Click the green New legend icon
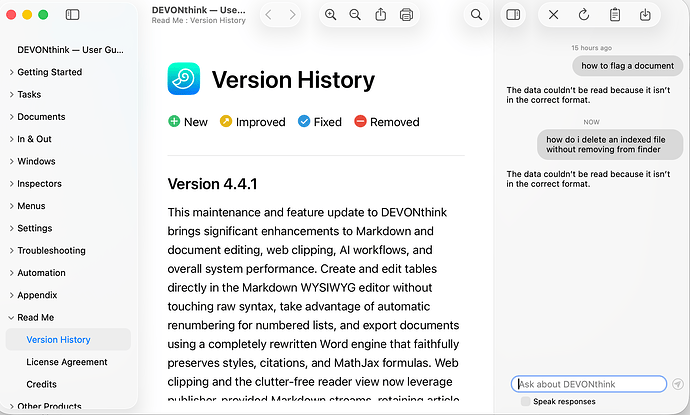This screenshot has height=415, width=690. point(174,121)
